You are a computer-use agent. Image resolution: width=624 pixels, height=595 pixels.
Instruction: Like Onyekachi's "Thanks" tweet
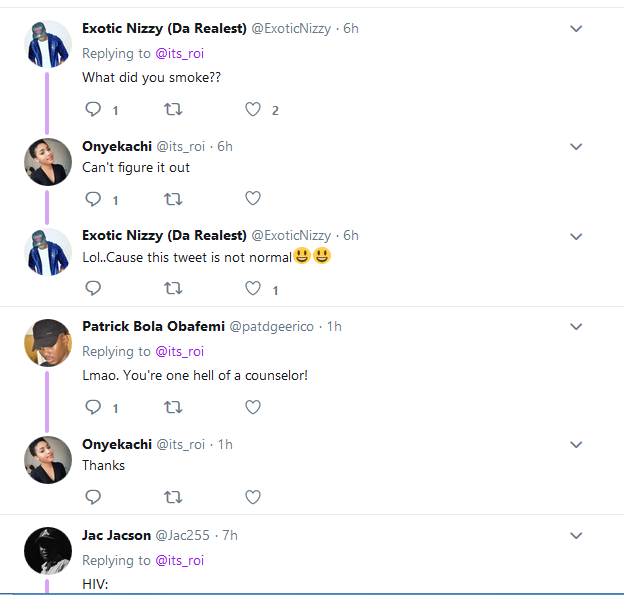[253, 496]
